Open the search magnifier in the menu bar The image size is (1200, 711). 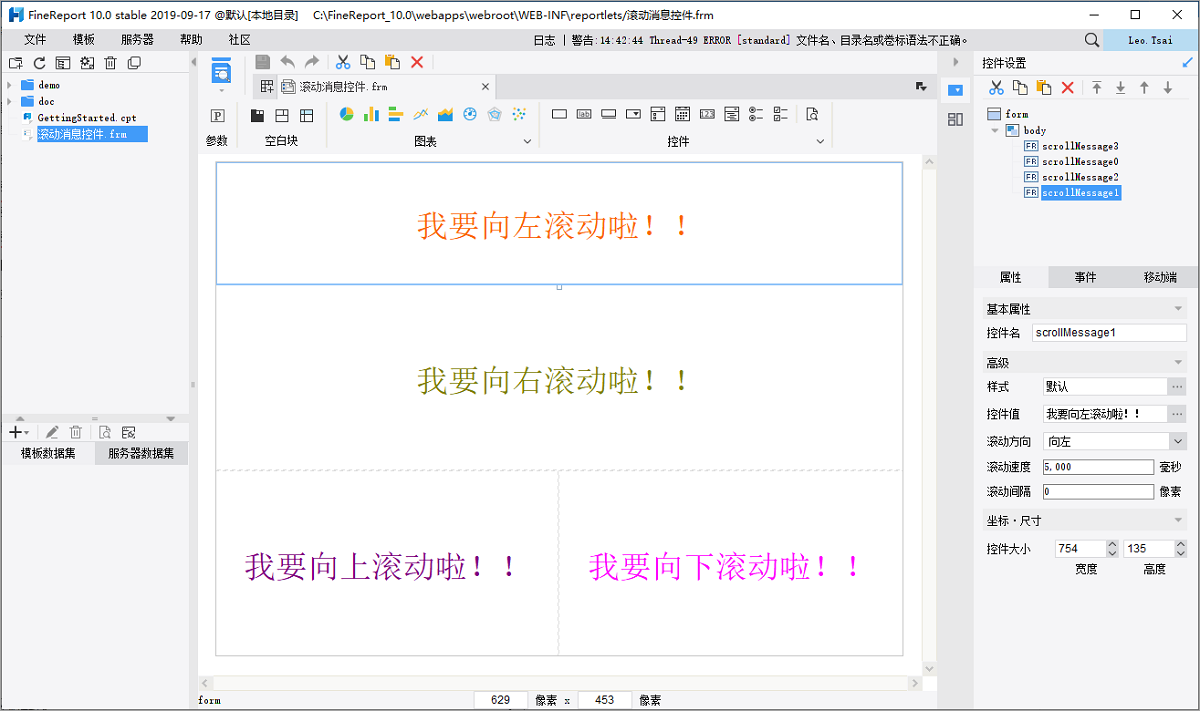point(1092,40)
